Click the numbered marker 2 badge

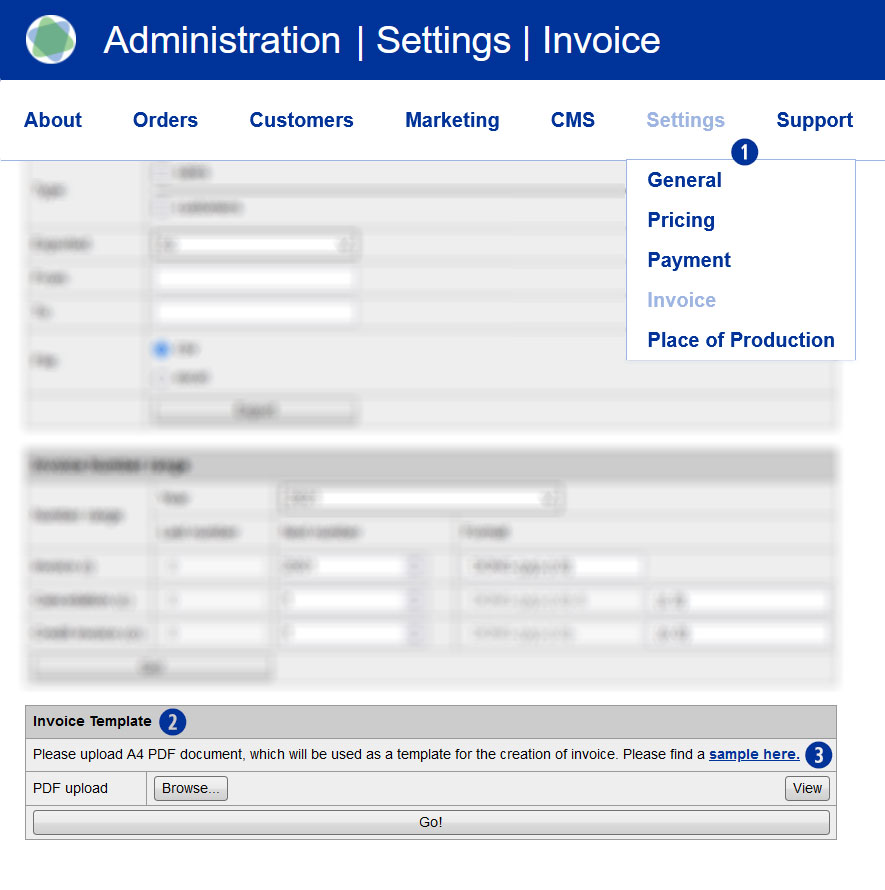tap(173, 721)
